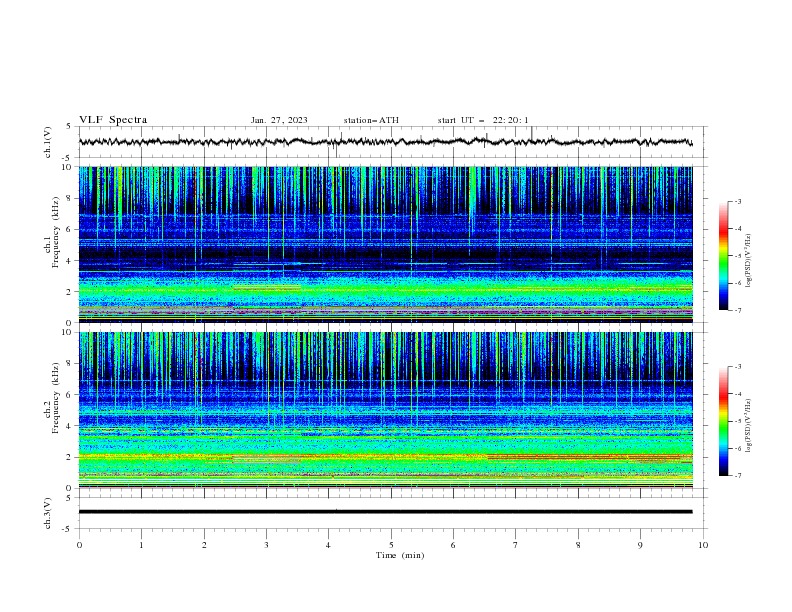Click the time axis tick label '5'
The height and width of the screenshot is (612, 792).
point(391,545)
